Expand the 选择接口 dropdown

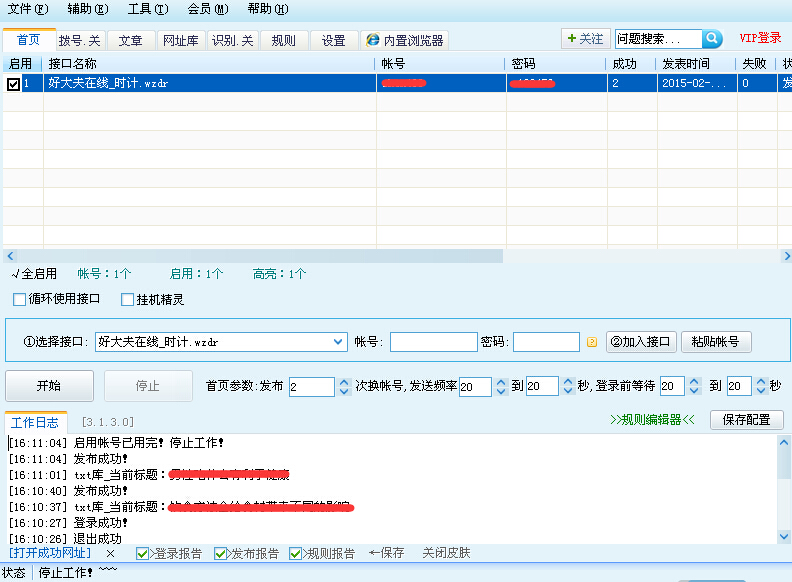pyautogui.click(x=338, y=342)
